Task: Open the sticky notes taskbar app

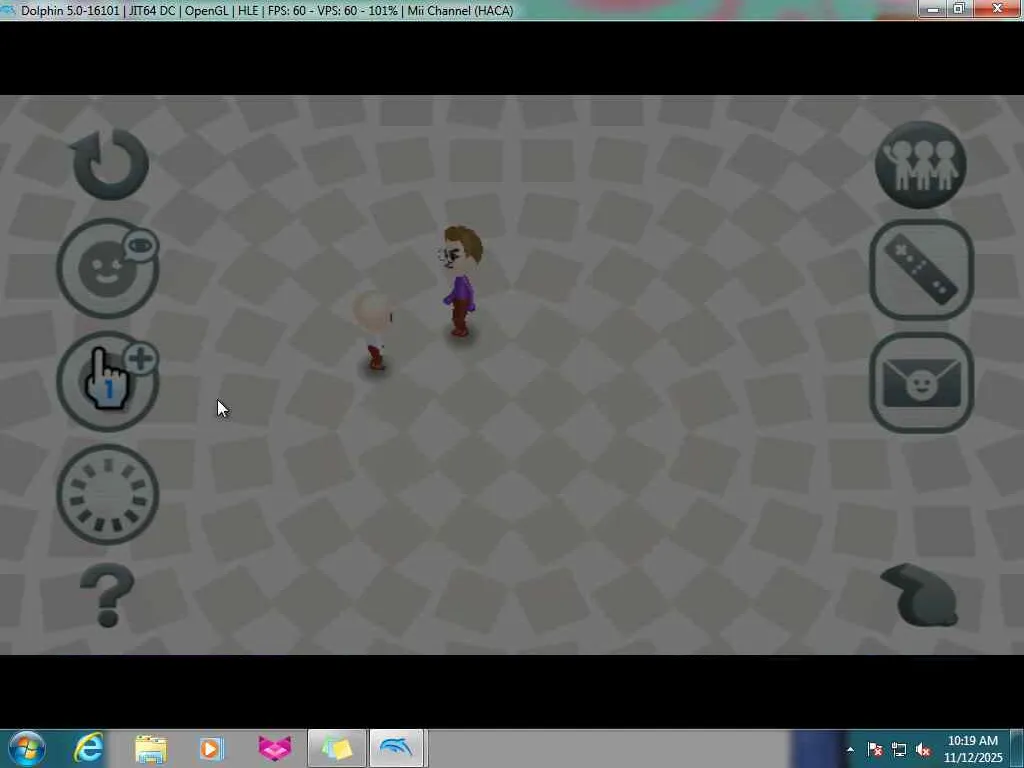Action: (336, 748)
